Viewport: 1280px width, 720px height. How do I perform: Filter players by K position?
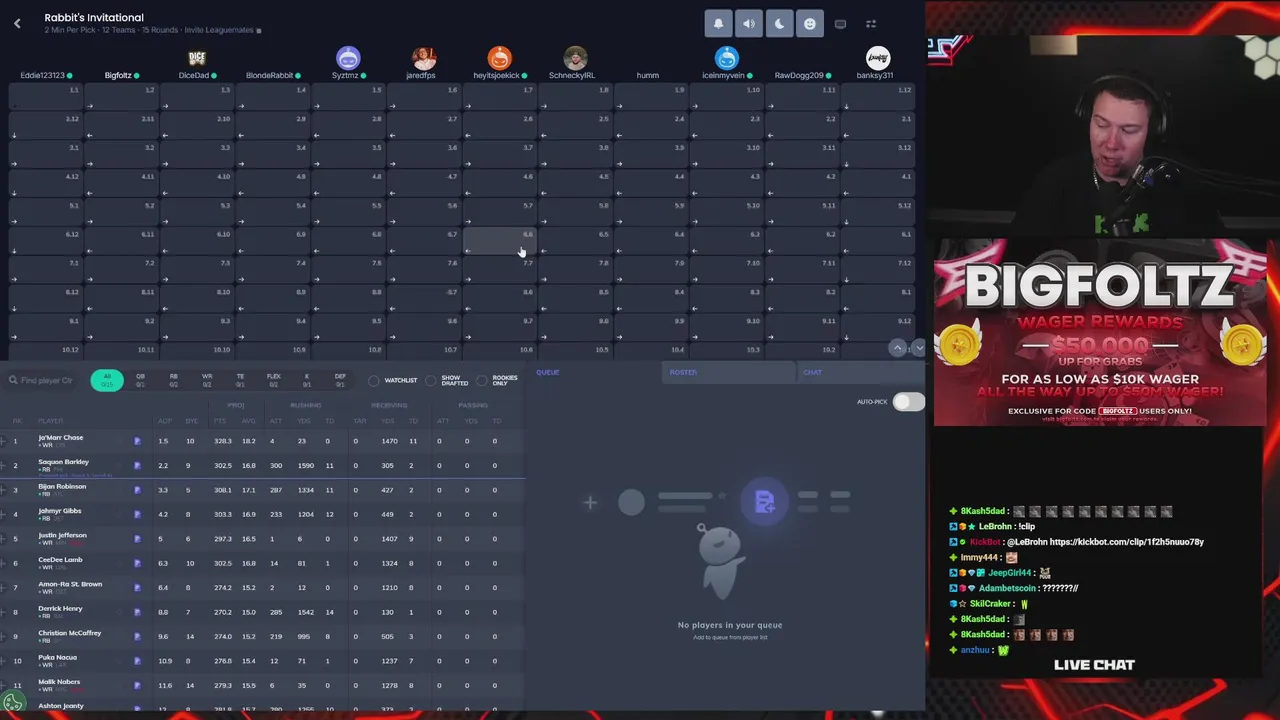[307, 380]
